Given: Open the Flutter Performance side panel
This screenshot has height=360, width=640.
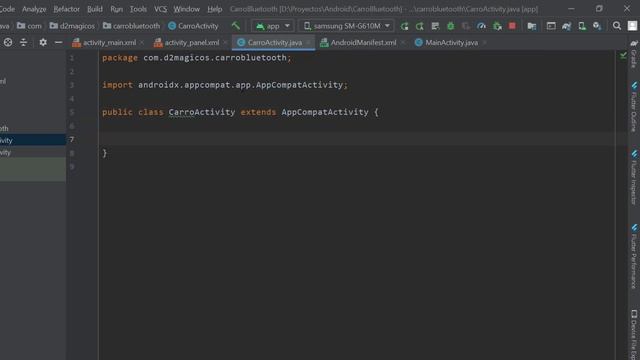Looking at the screenshot, I should [634, 256].
